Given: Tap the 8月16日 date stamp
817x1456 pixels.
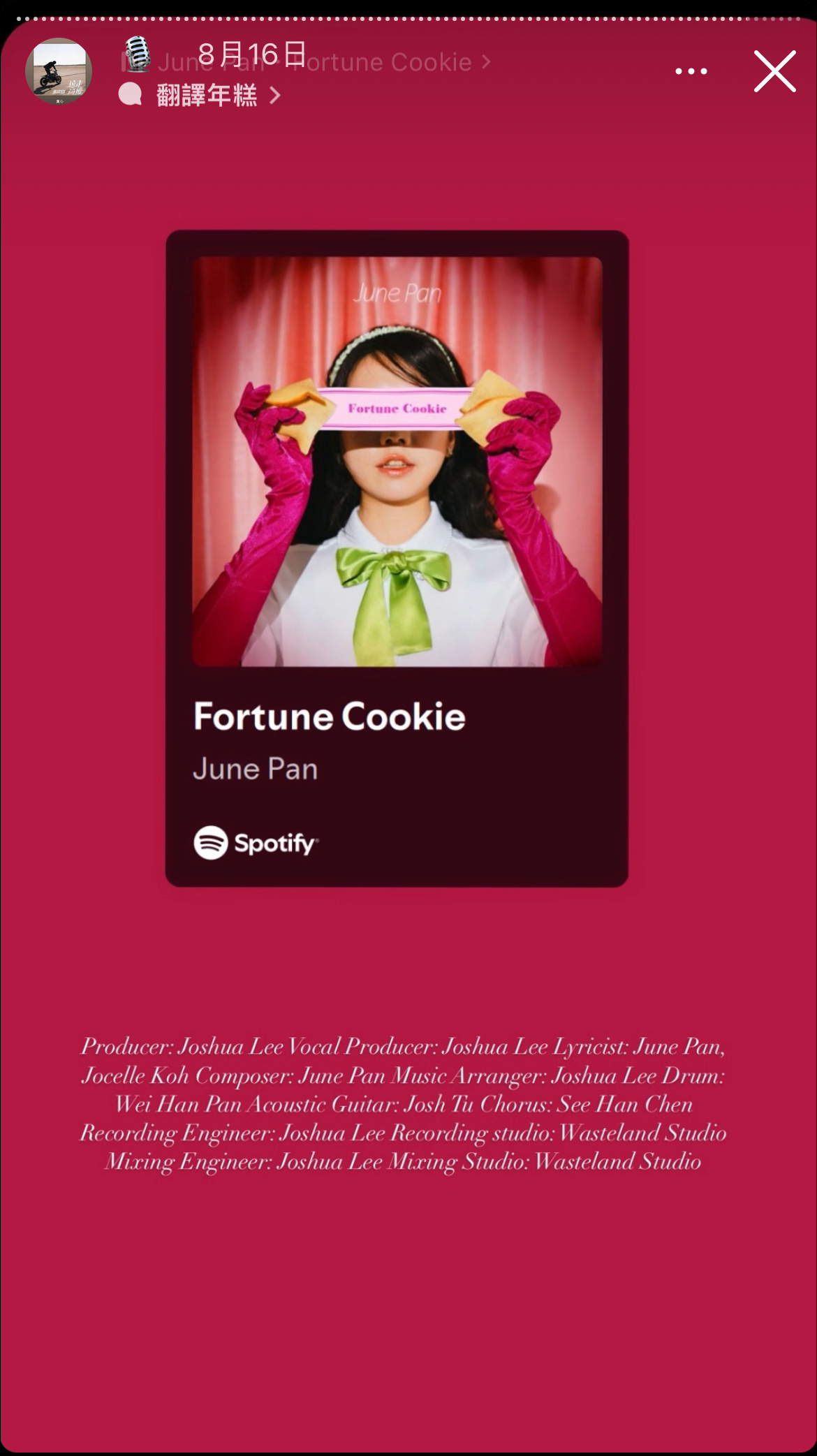Looking at the screenshot, I should click(x=251, y=53).
